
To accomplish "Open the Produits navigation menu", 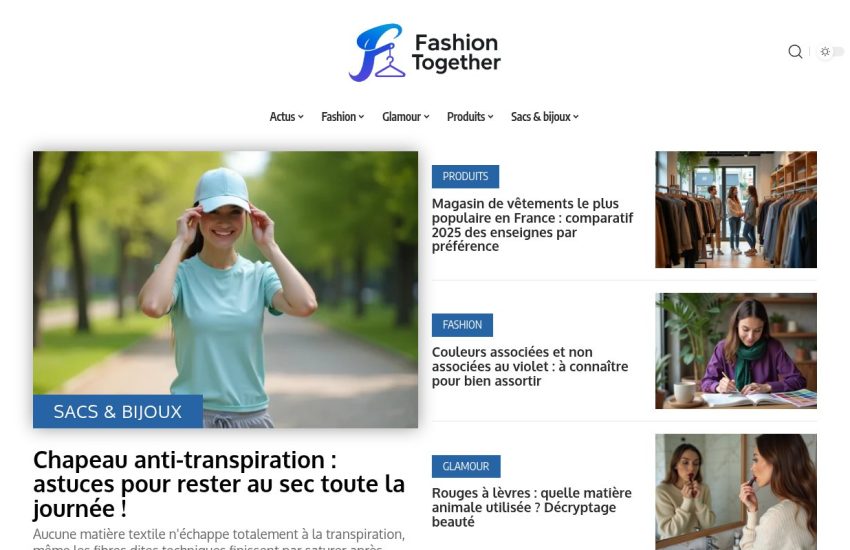I will tap(470, 117).
